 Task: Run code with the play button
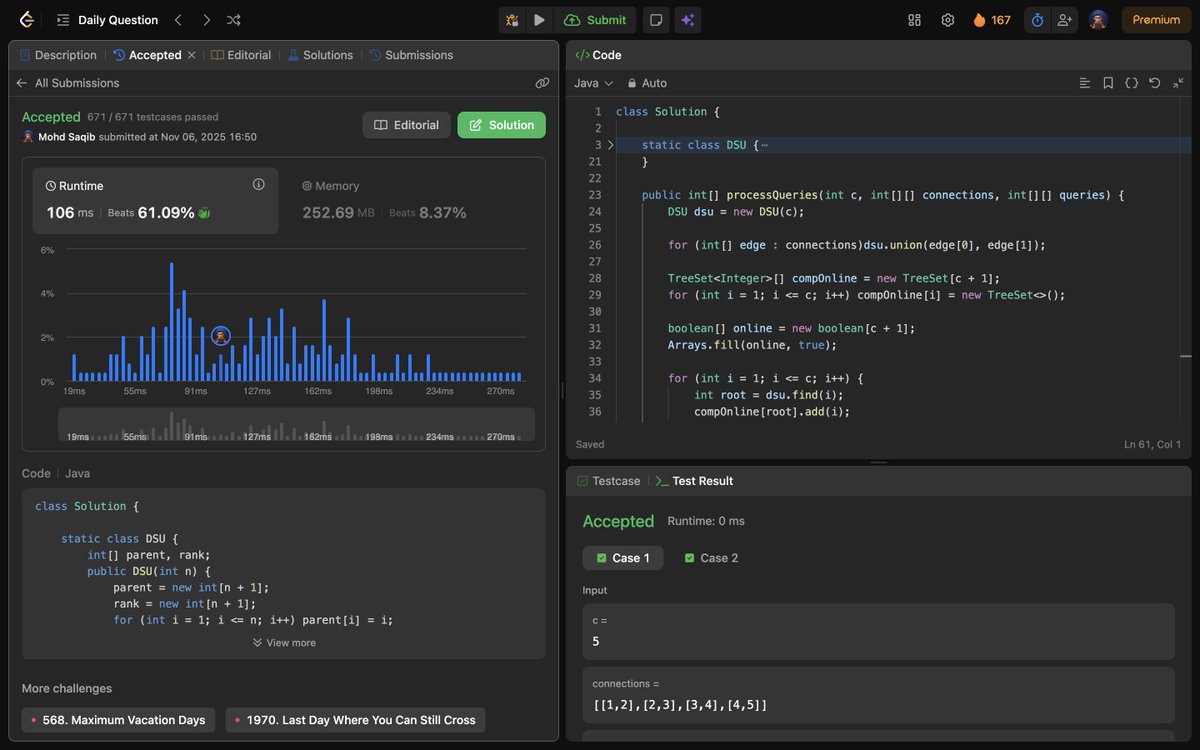pyautogui.click(x=540, y=20)
